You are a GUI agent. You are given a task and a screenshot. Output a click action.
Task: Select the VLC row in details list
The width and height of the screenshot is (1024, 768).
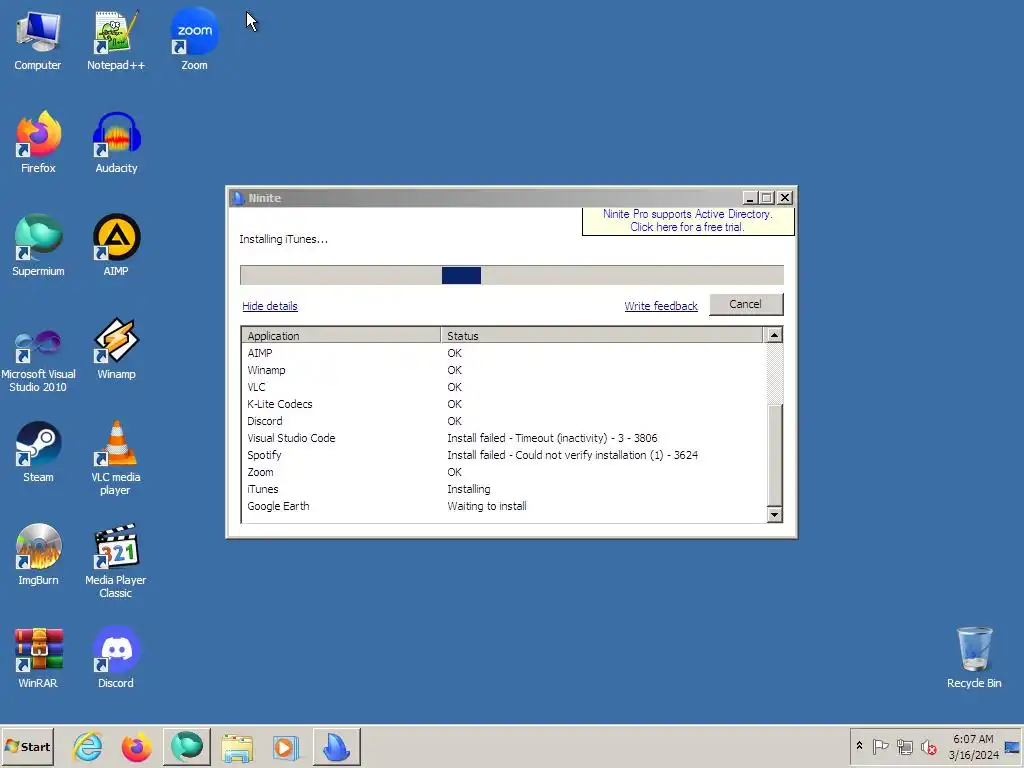click(x=503, y=387)
